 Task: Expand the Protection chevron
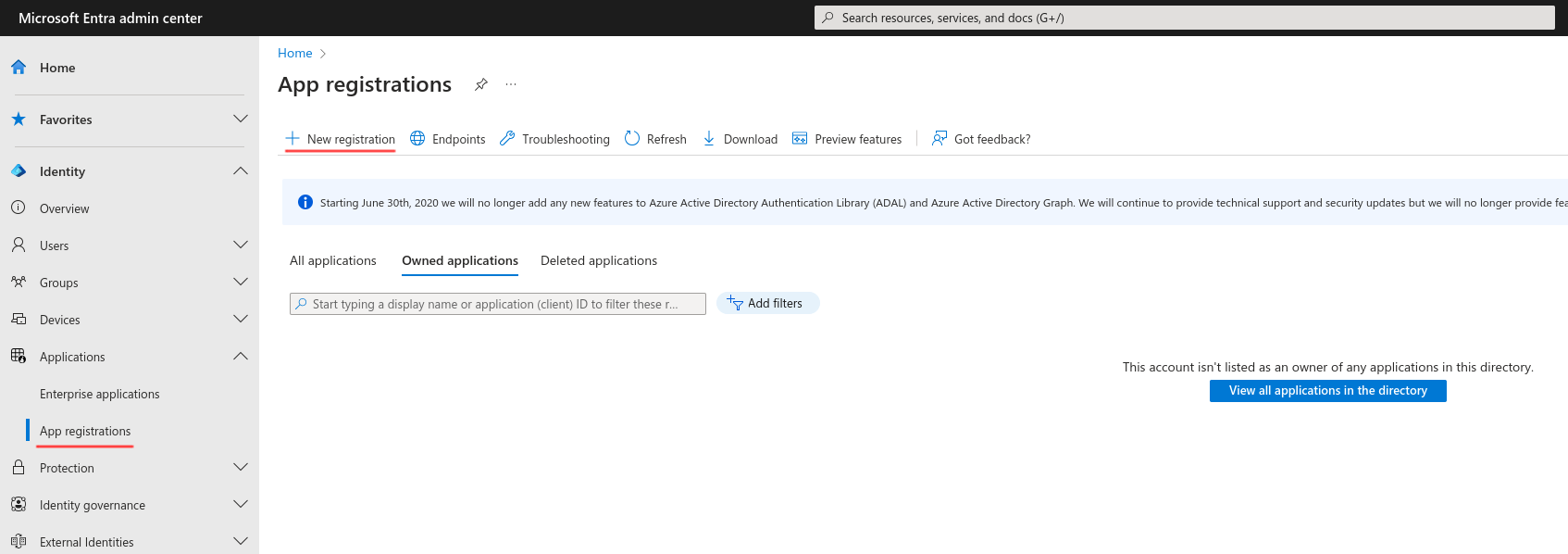click(x=241, y=467)
